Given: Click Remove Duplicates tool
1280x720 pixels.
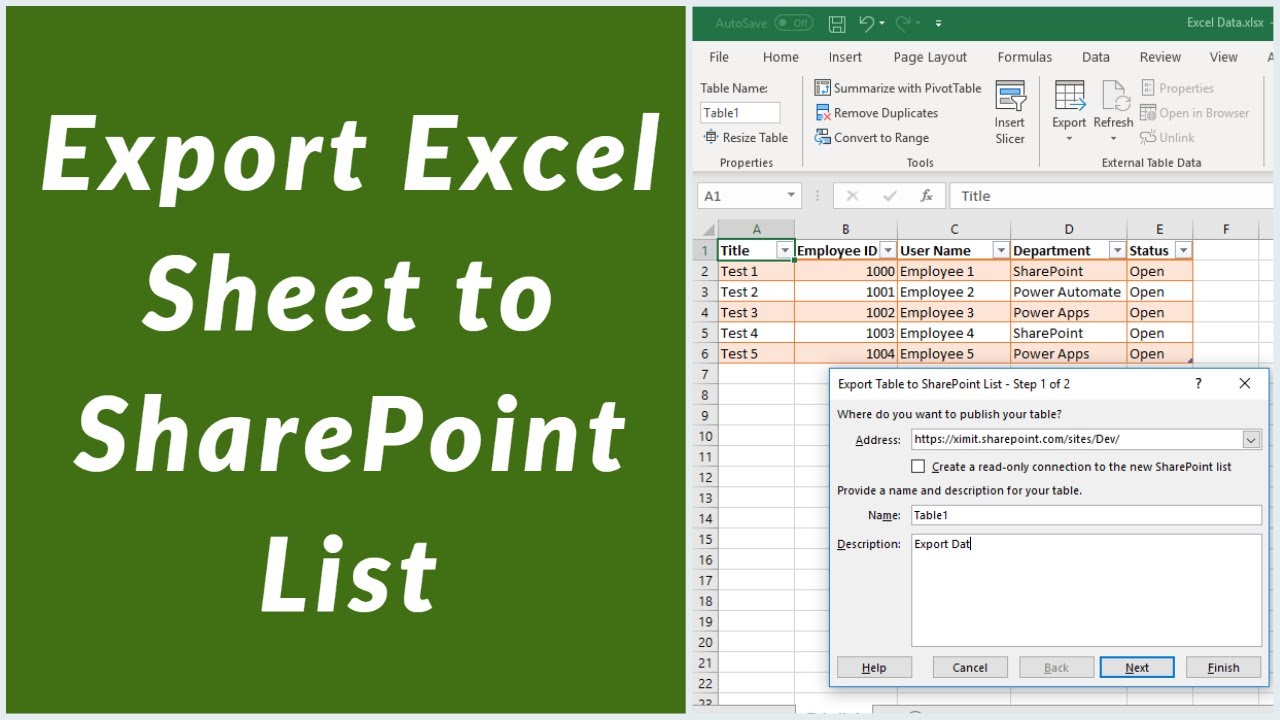Looking at the screenshot, I should (x=877, y=113).
